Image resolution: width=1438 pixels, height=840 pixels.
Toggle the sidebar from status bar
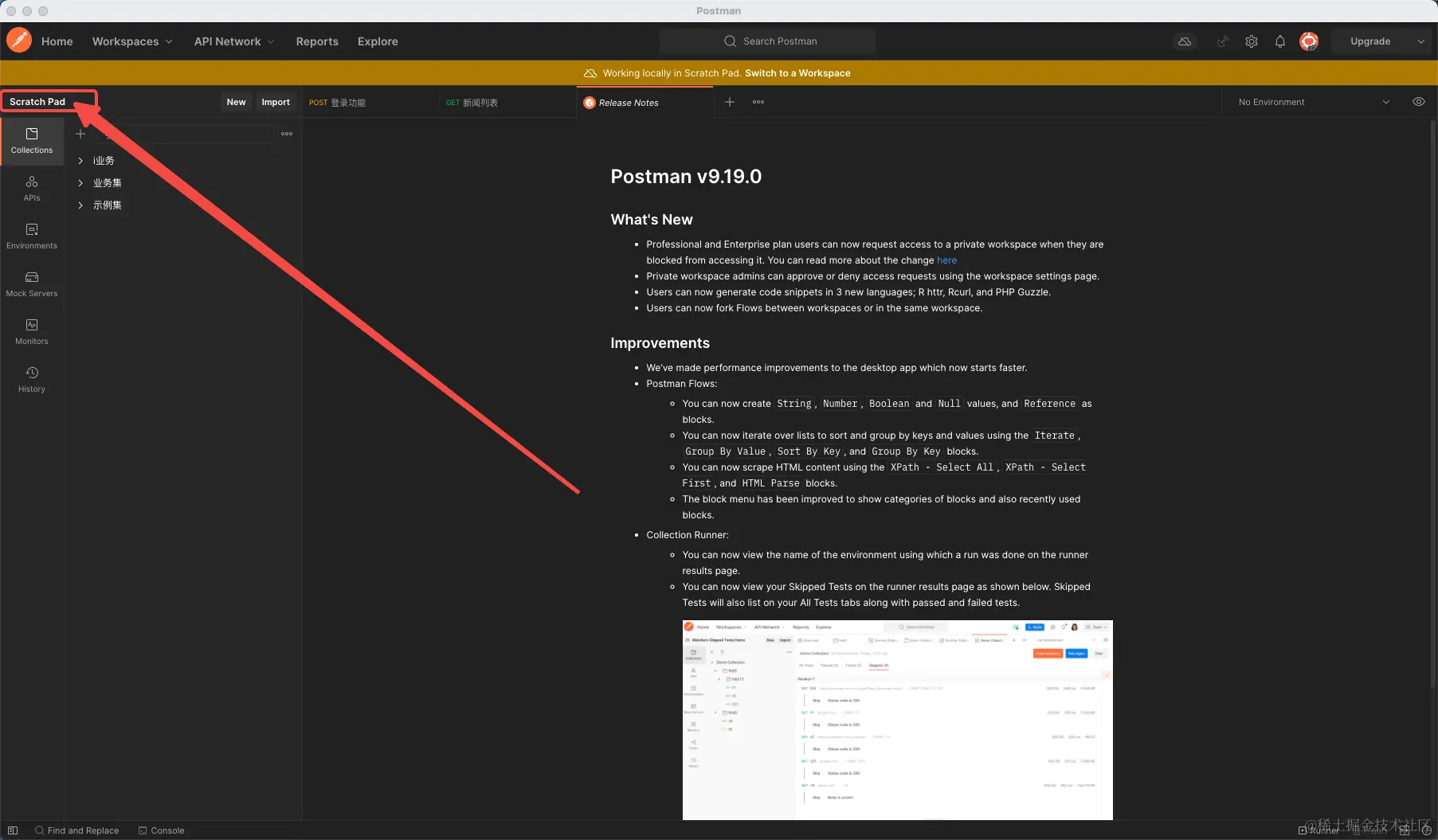(13, 830)
